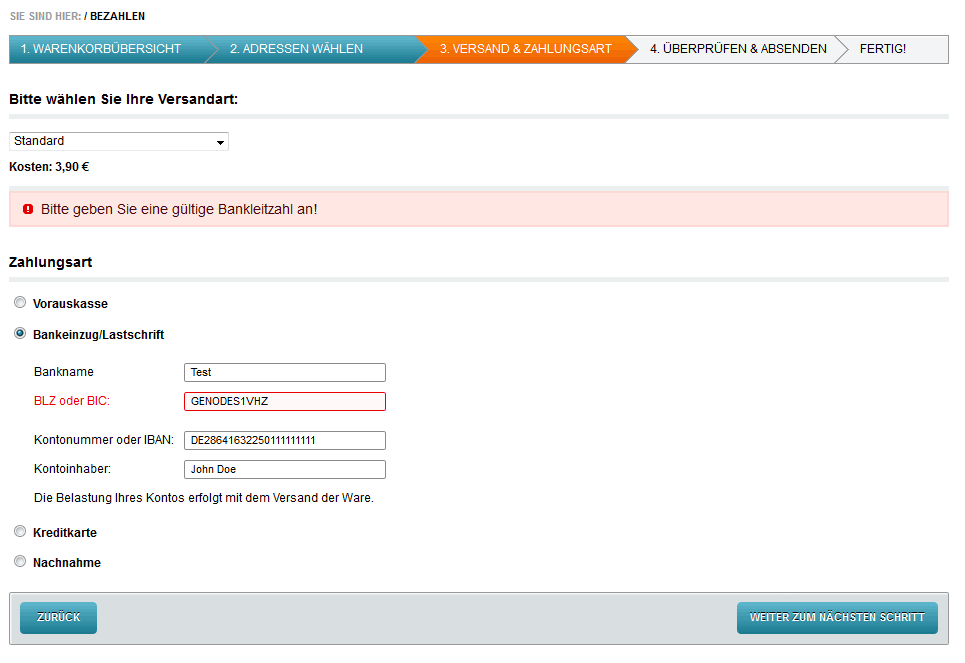
Task: Switch to step 2 Adressen wählen
Action: [x=296, y=49]
